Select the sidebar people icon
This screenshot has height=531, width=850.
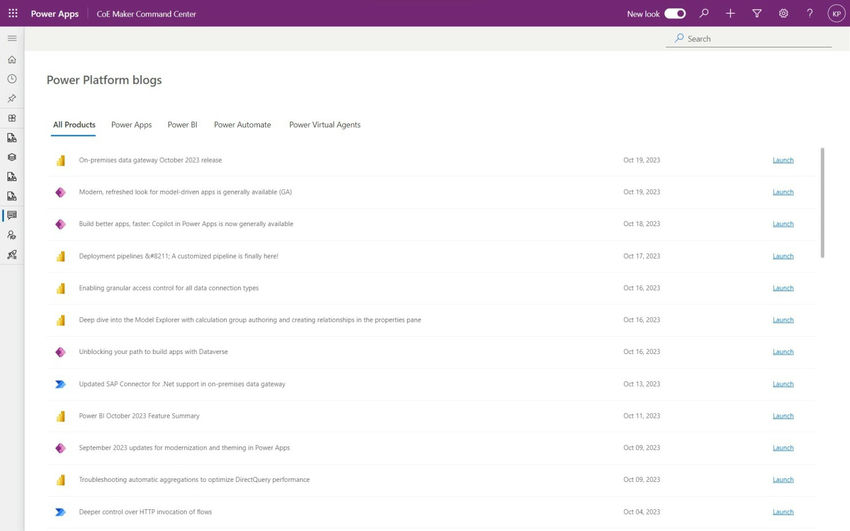click(x=12, y=235)
